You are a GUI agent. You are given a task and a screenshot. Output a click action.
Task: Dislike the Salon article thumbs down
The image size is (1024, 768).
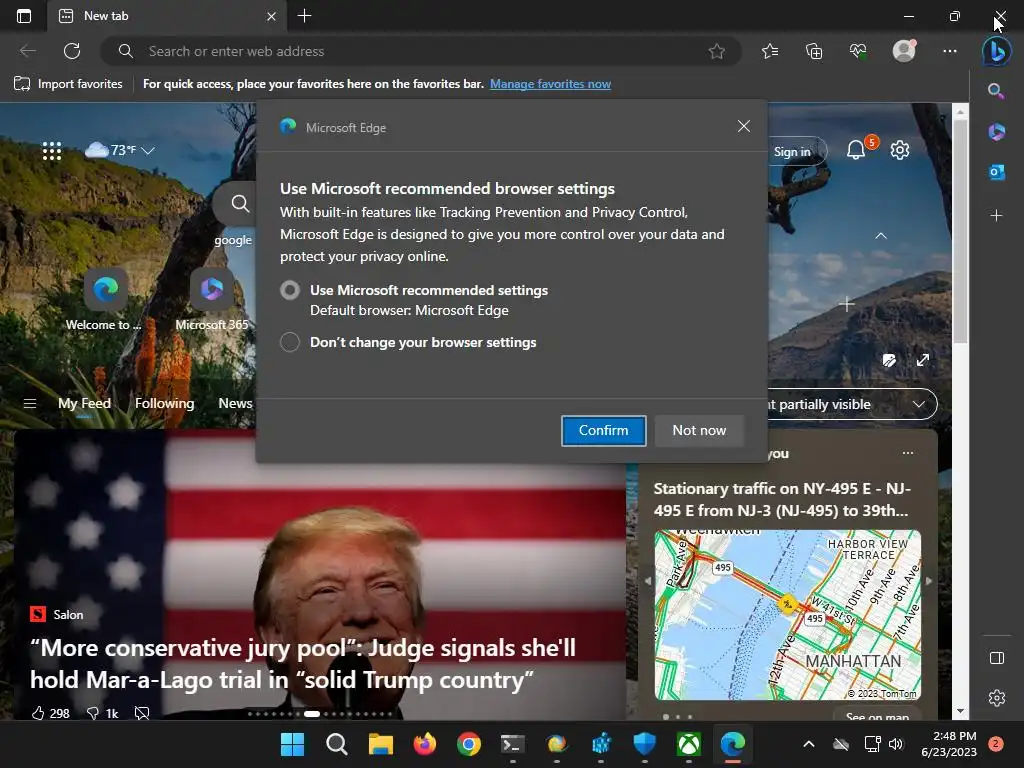tap(93, 713)
